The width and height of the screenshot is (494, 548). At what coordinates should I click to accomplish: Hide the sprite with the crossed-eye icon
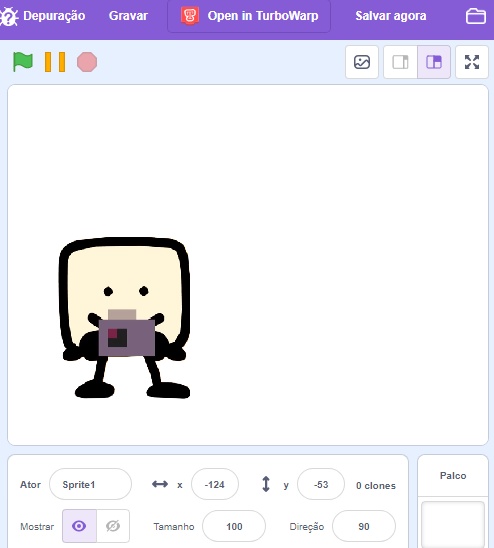tap(113, 526)
